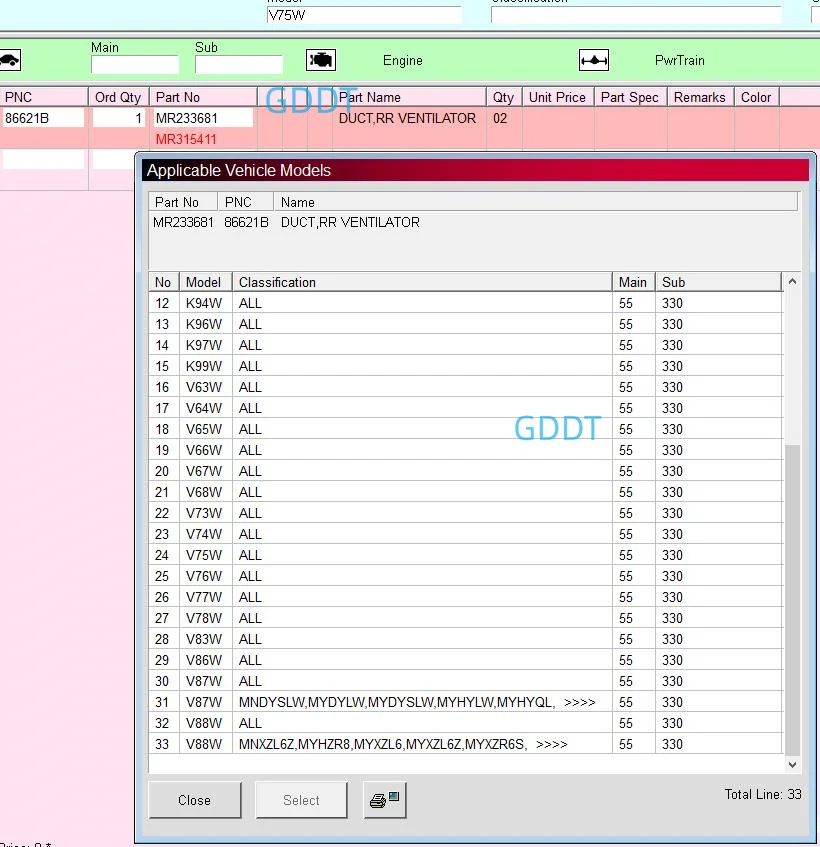Click the Model column header
This screenshot has height=847, width=820.
coord(206,283)
